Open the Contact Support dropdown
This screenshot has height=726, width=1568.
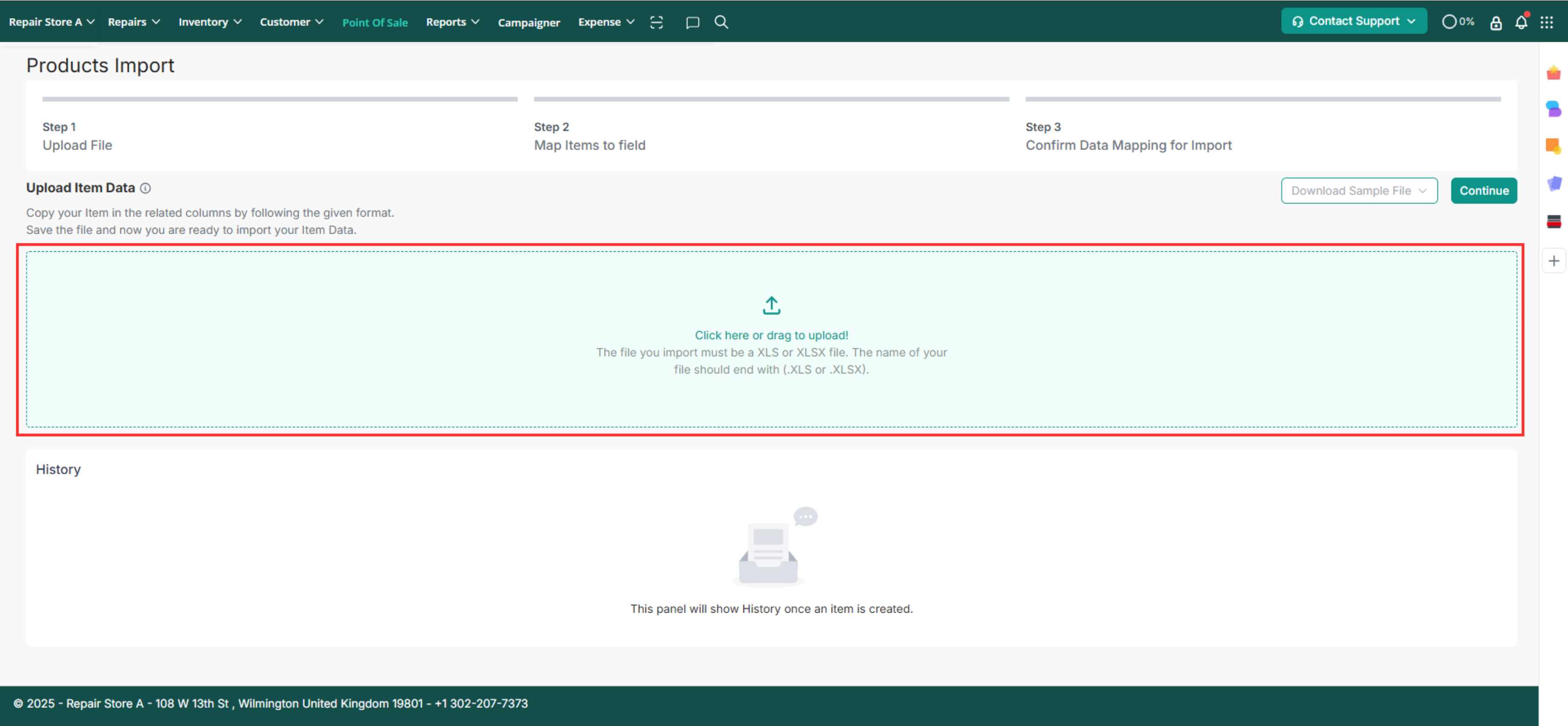pyautogui.click(x=1353, y=21)
